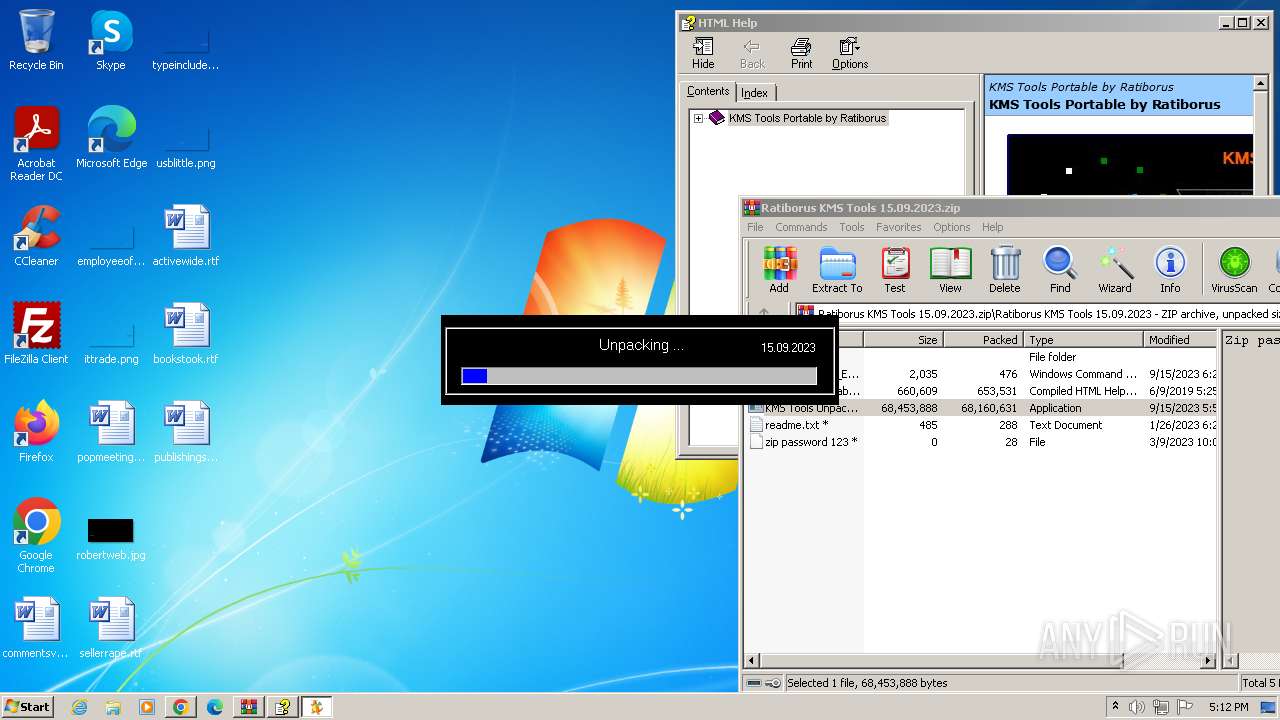Click the 'Compiled HTML Help' type cell
1280x720 pixels.
[1083, 391]
